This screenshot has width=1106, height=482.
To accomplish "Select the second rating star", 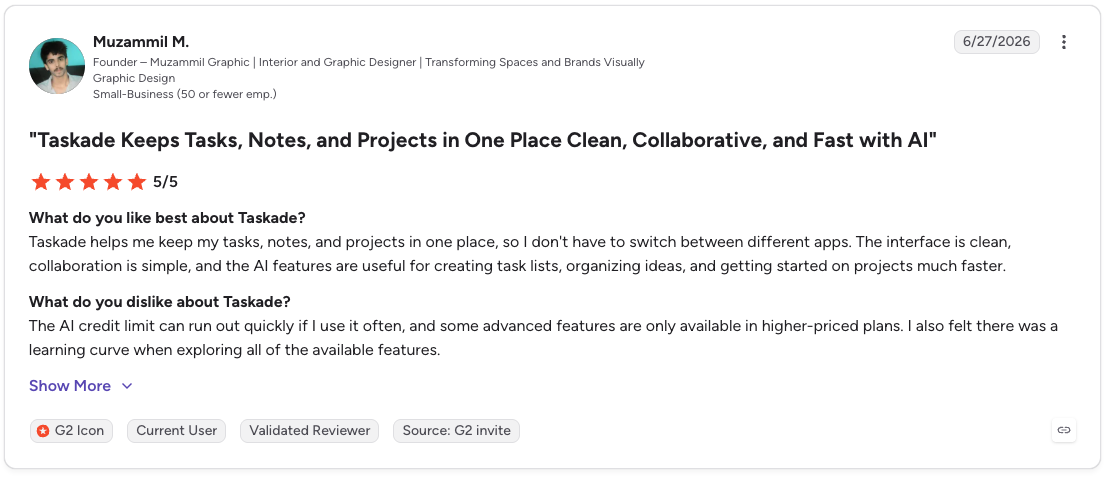I will [65, 182].
